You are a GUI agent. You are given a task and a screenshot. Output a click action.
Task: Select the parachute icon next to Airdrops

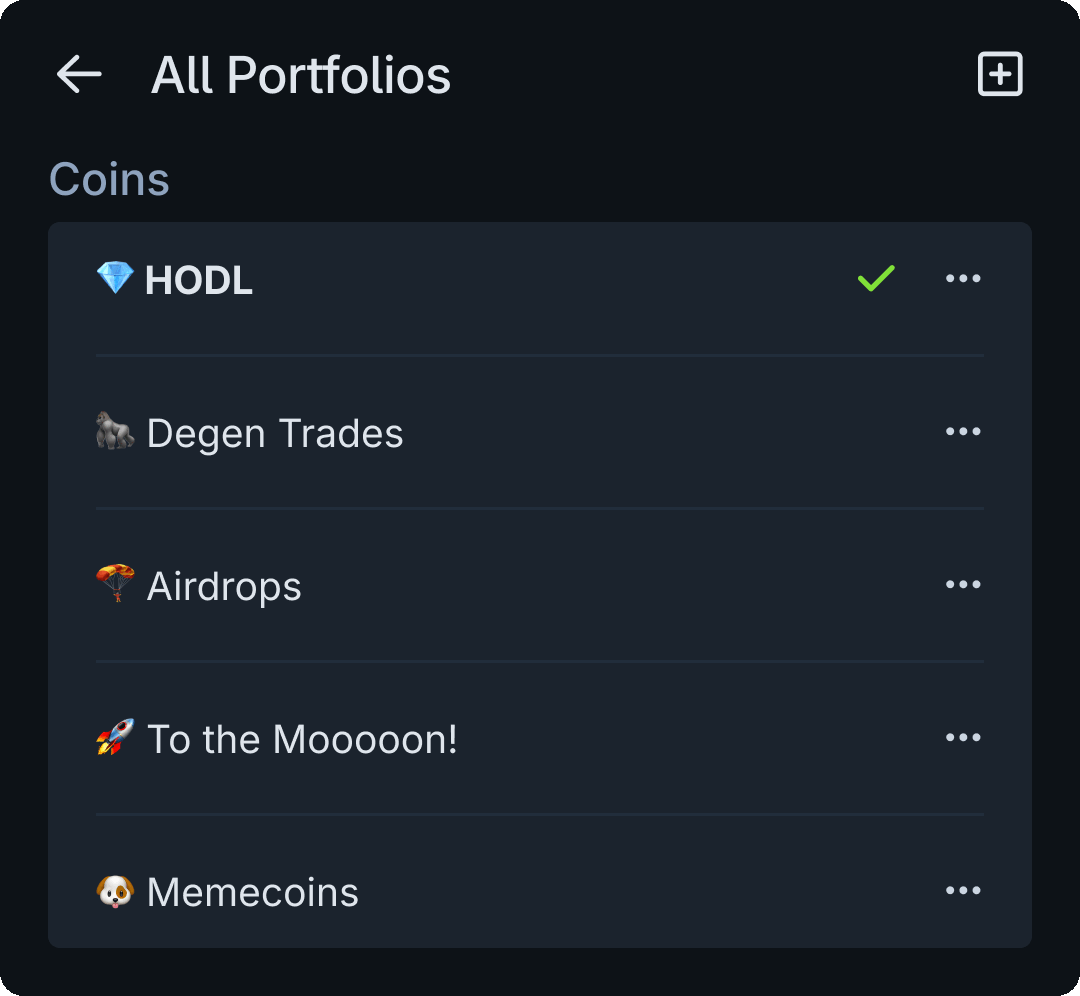[115, 584]
